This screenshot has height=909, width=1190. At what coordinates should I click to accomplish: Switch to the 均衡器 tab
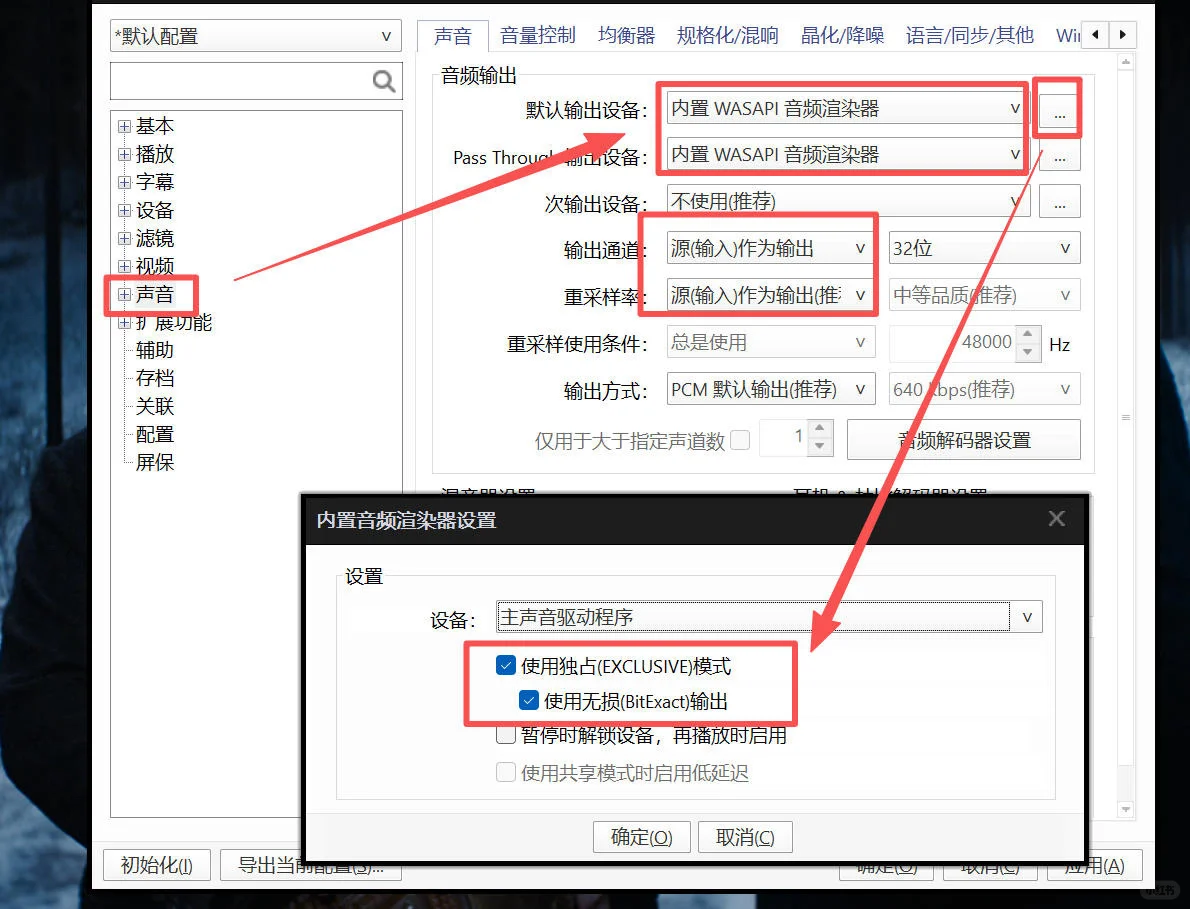click(x=626, y=33)
